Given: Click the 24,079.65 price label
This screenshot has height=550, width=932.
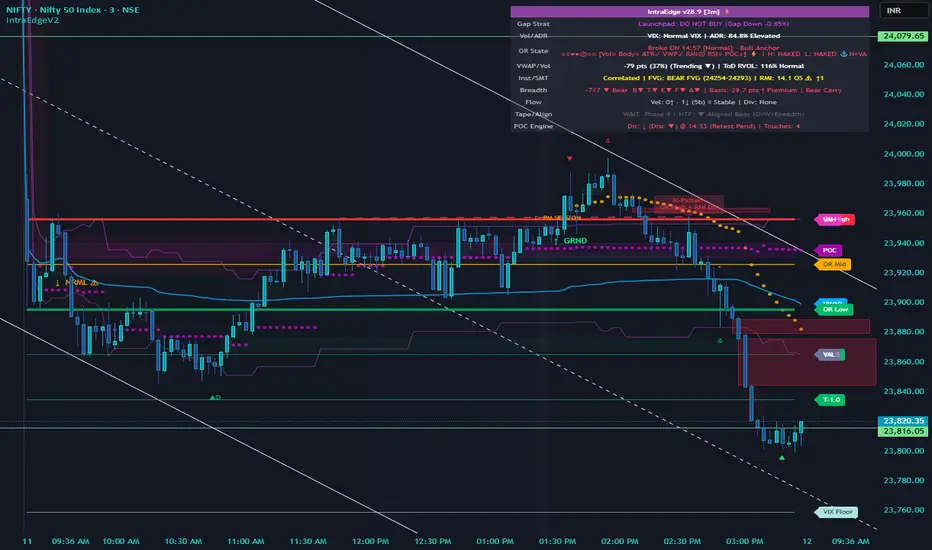Looking at the screenshot, I should (x=903, y=36).
